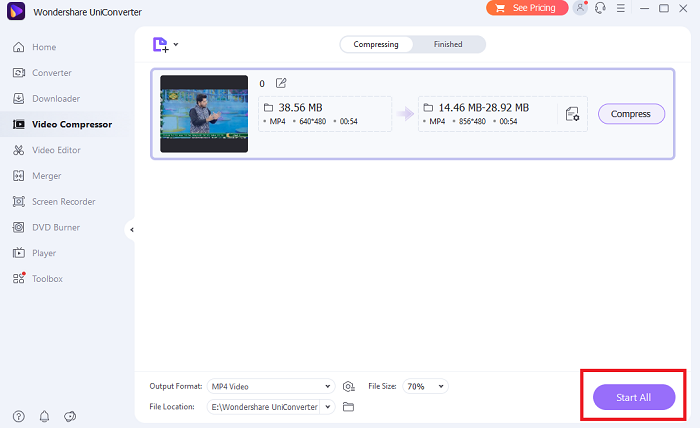Open notifications bell icon

[x=44, y=416]
